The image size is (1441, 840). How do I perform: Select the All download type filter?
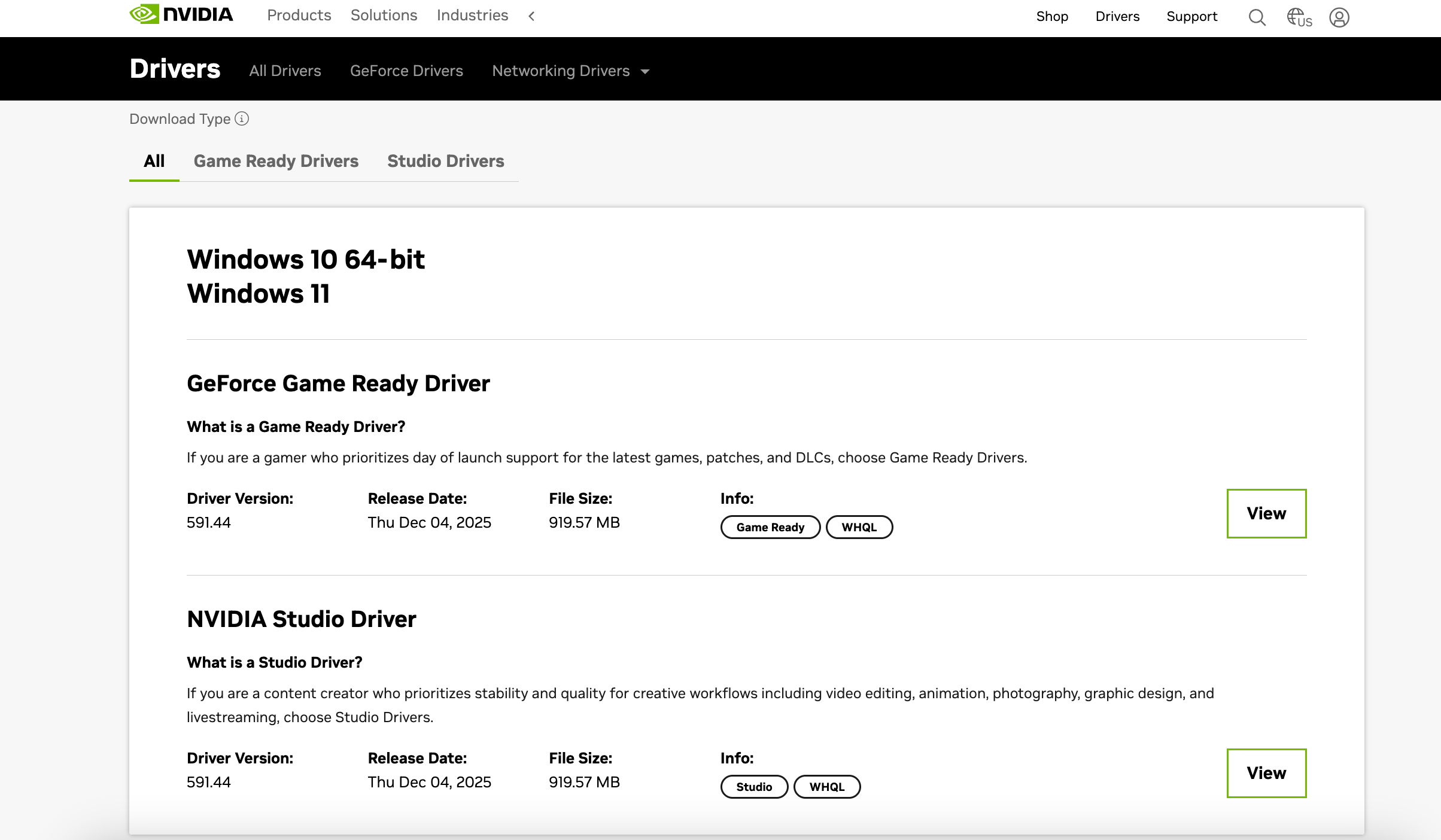154,161
